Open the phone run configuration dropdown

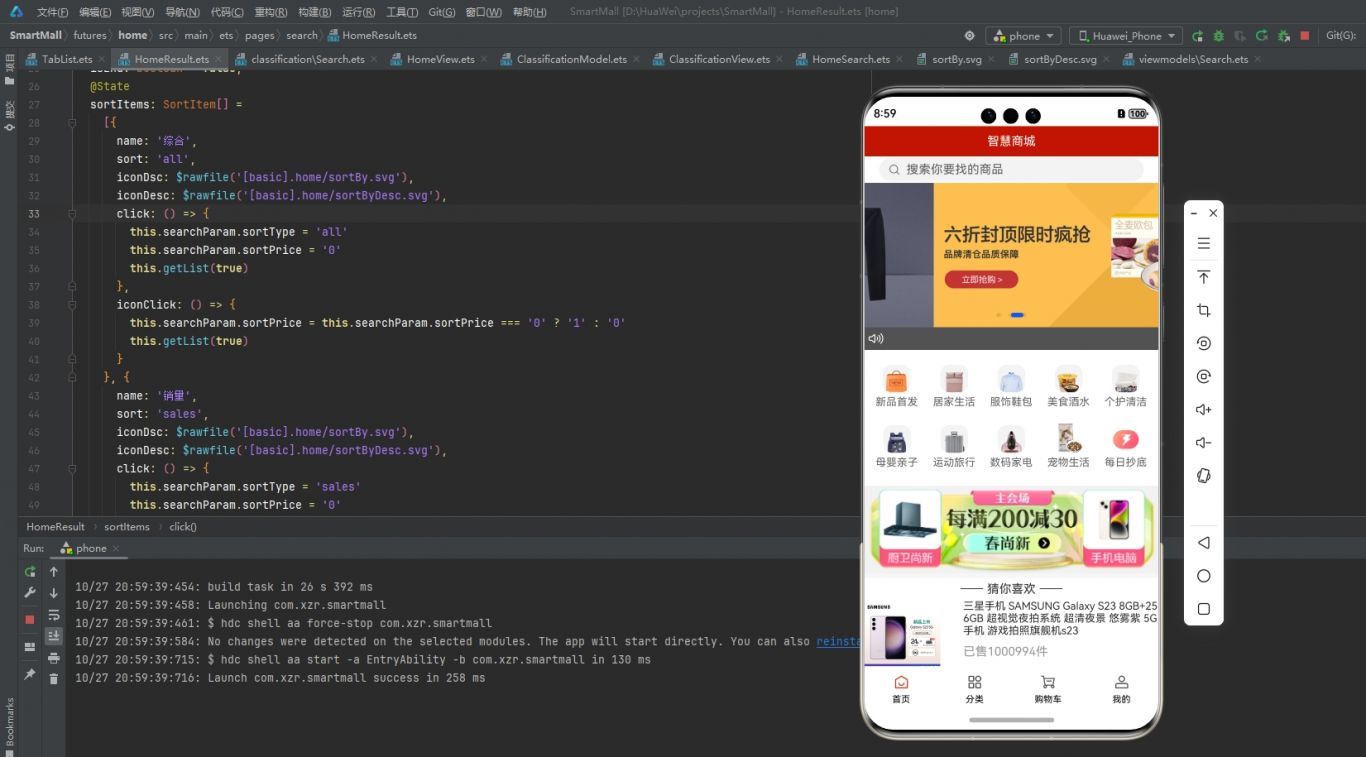coord(1023,36)
